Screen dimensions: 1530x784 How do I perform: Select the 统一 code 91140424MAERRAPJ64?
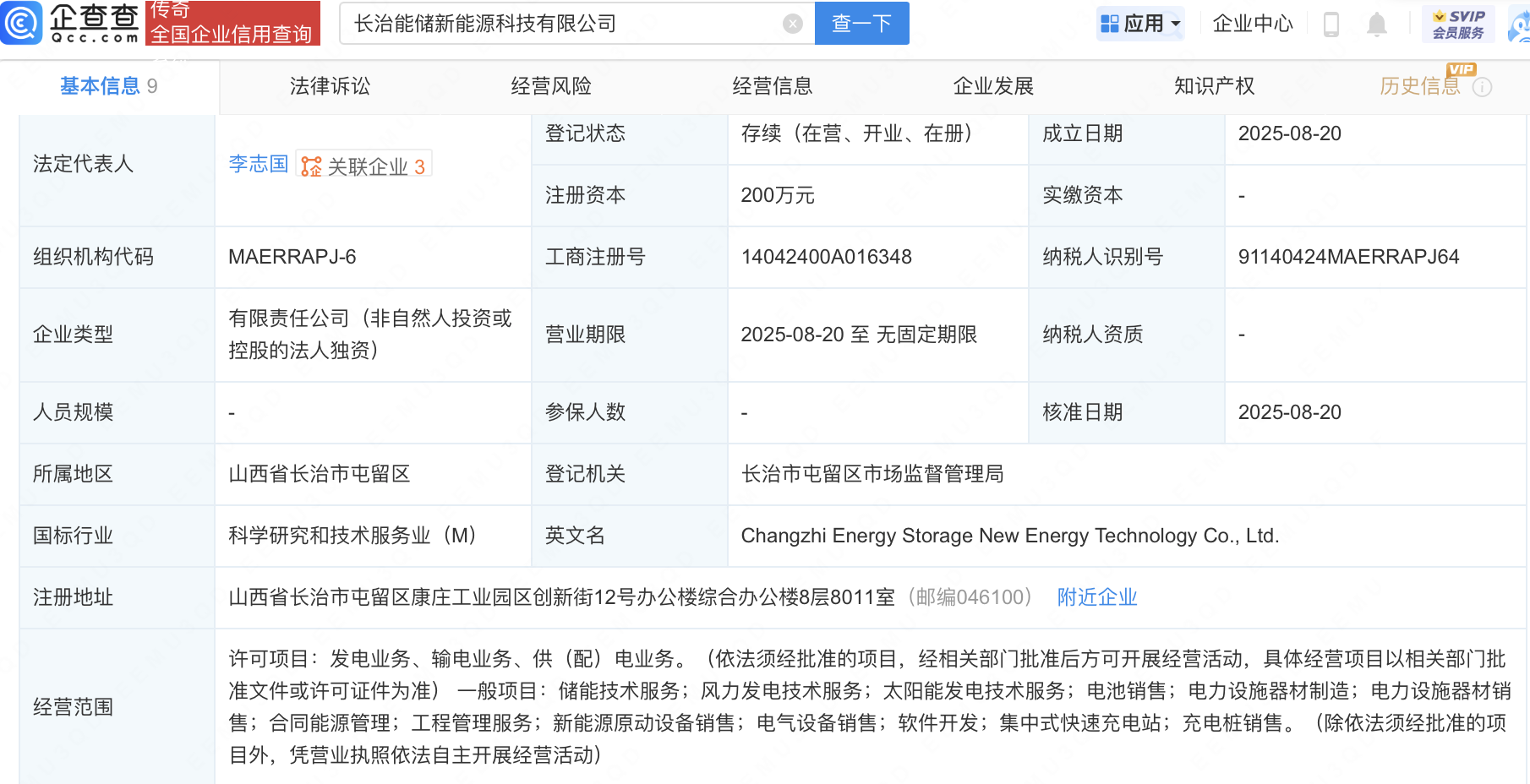pyautogui.click(x=1348, y=257)
